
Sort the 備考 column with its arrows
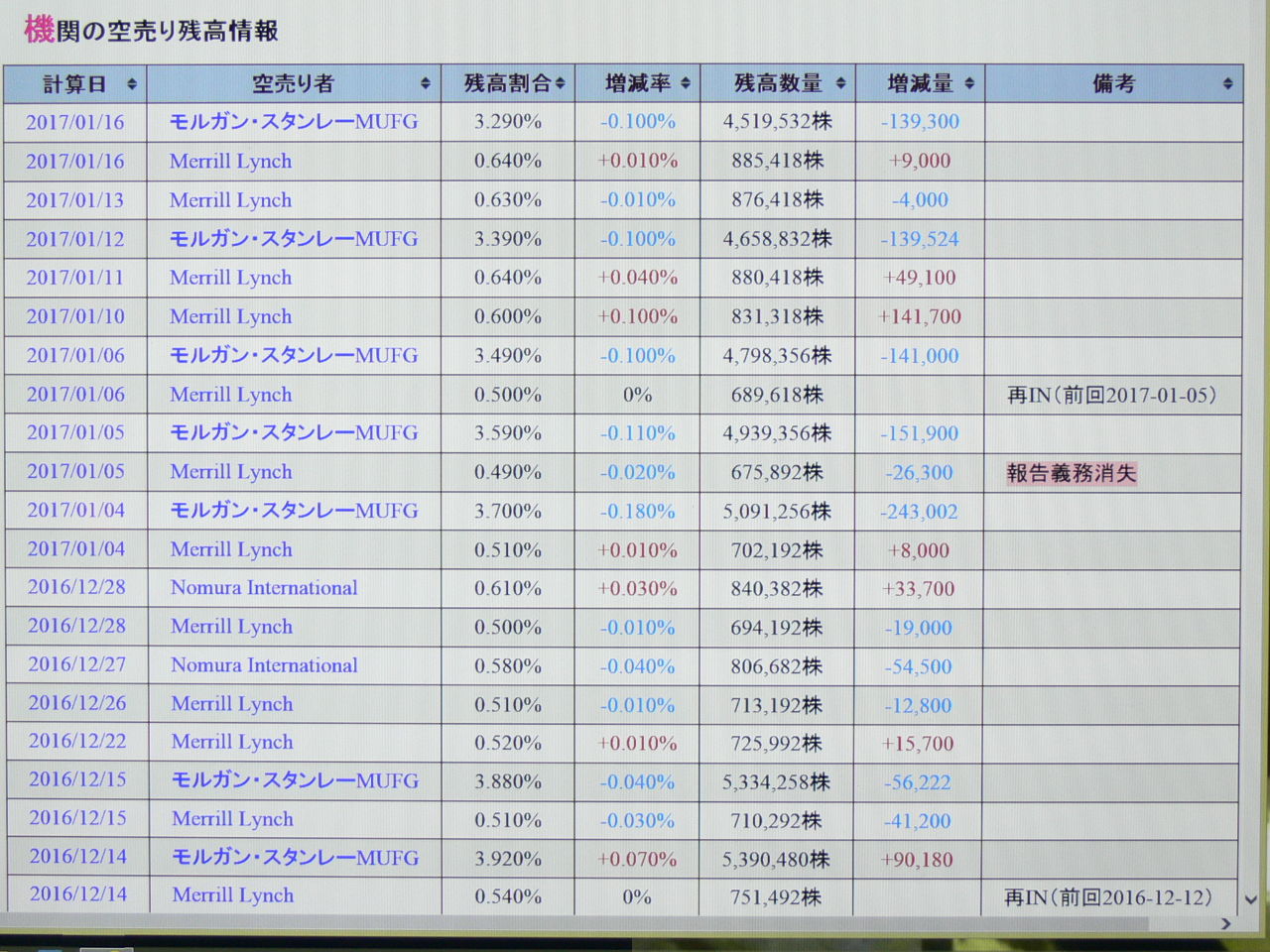click(1228, 84)
